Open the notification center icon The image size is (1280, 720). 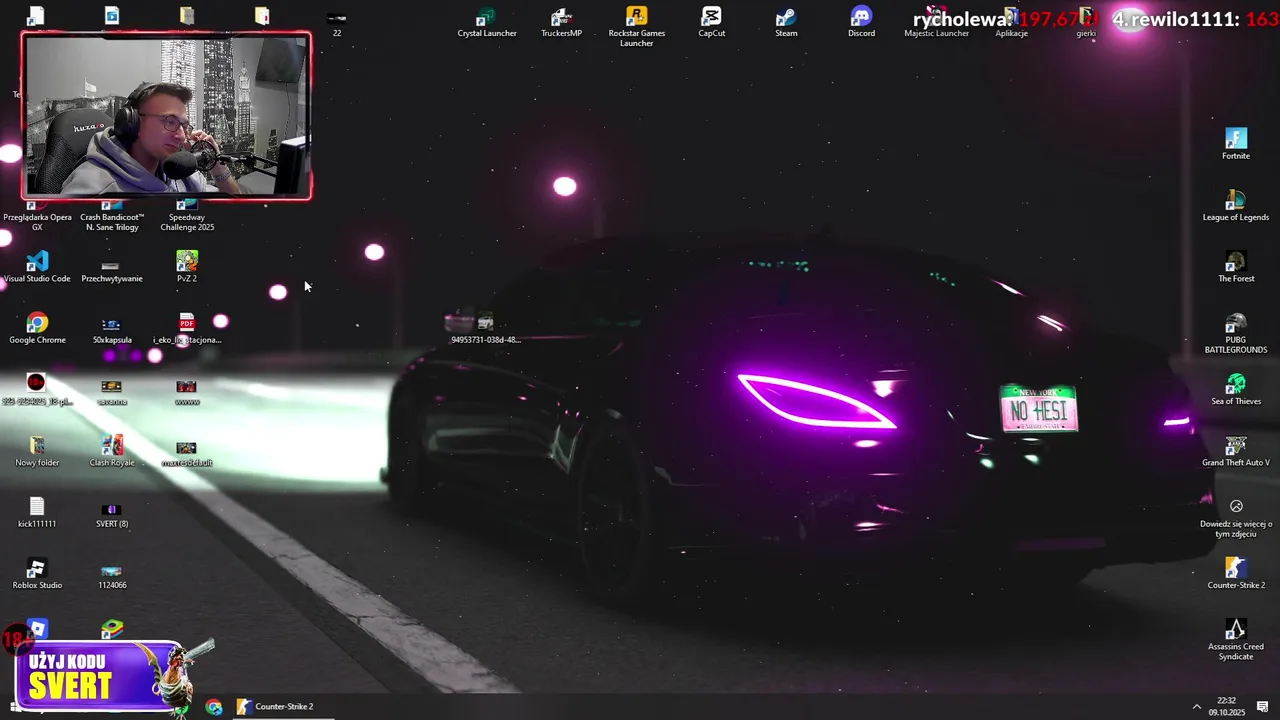(1263, 707)
